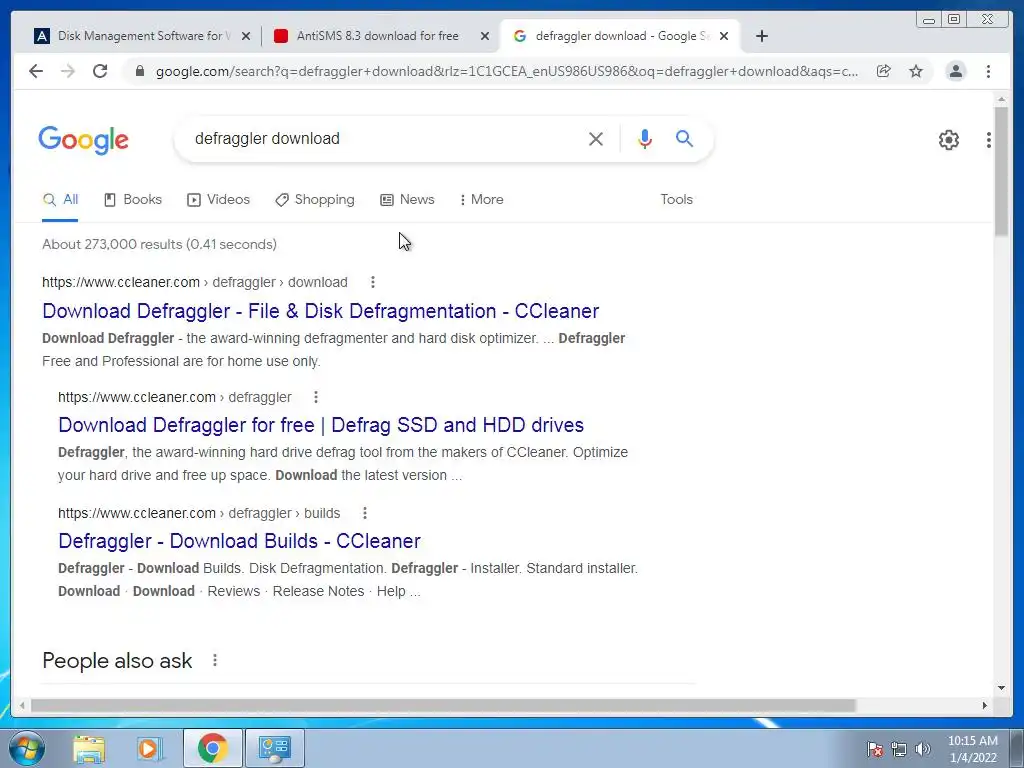1024x768 pixels.
Task: Clear the search box text
Action: [x=596, y=138]
